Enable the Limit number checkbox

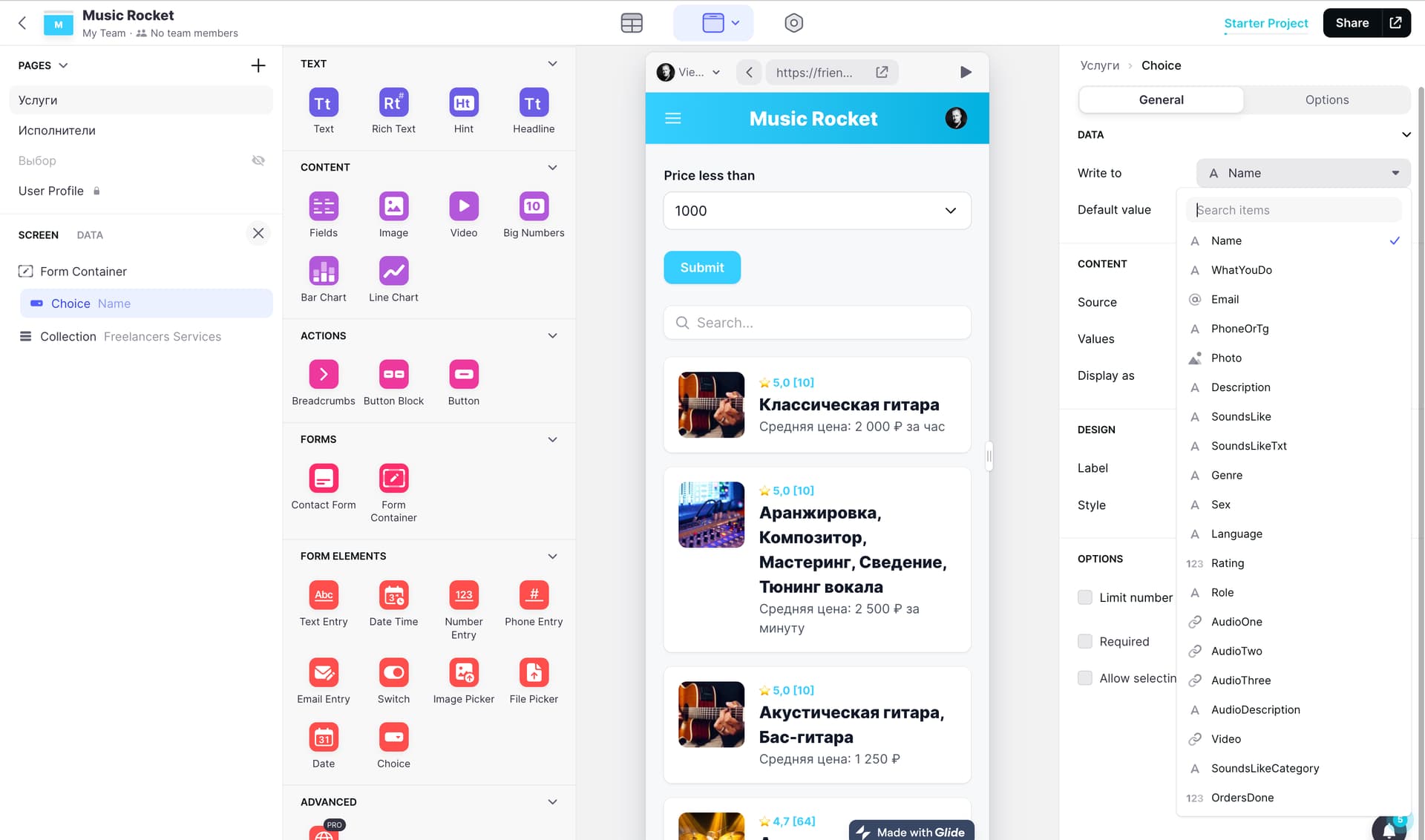click(1084, 597)
